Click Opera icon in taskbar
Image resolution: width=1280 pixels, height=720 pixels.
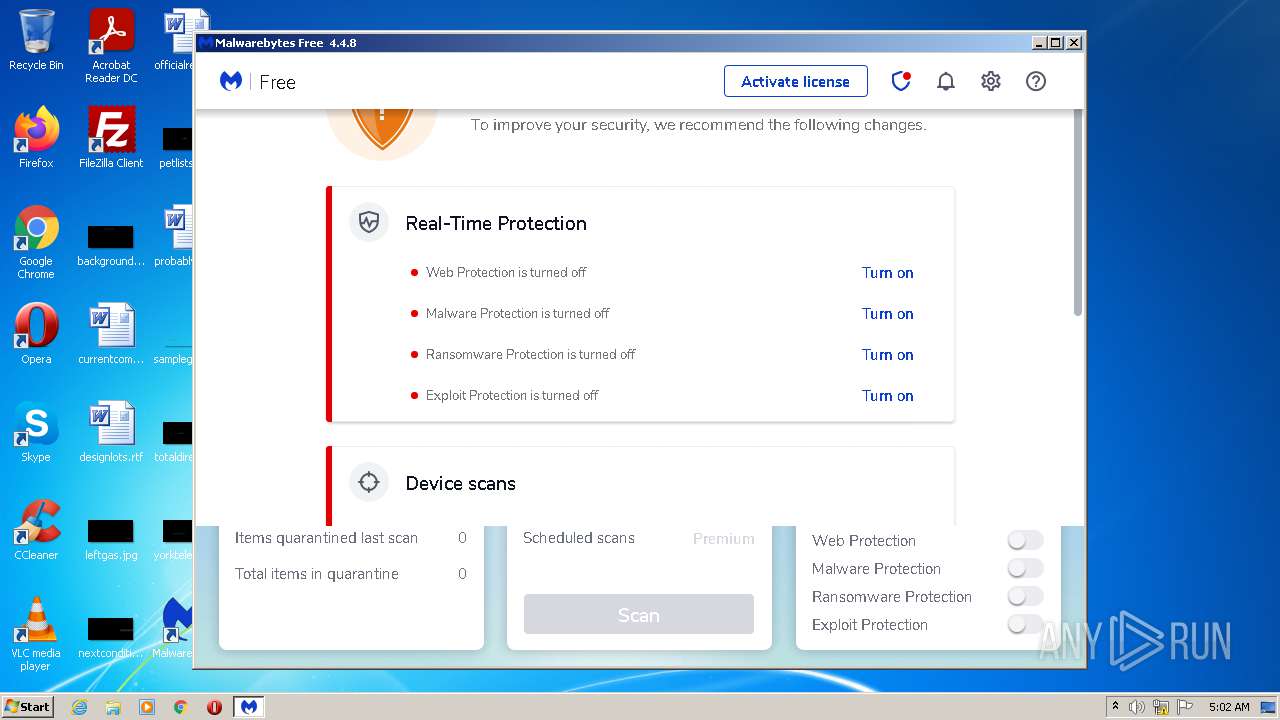[214, 707]
